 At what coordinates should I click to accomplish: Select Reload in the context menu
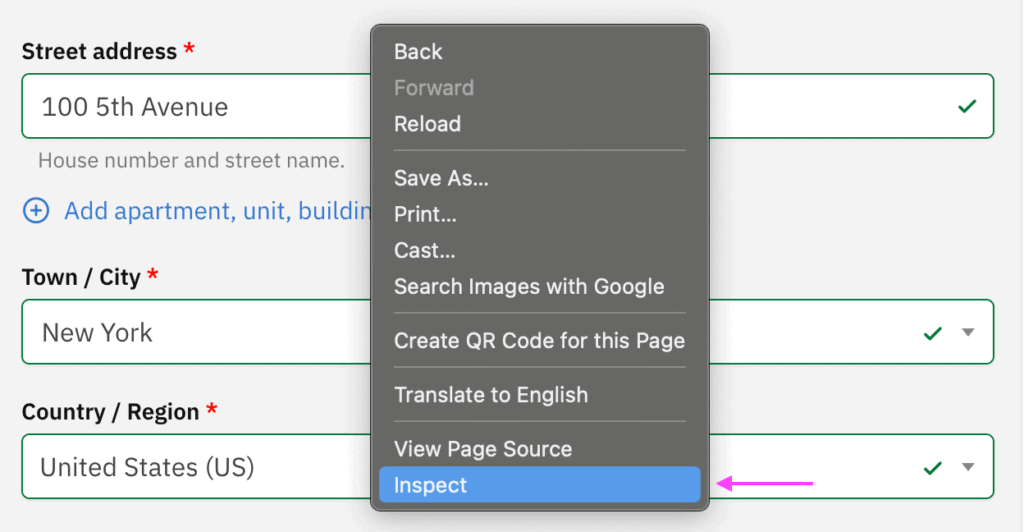pyautogui.click(x=427, y=124)
